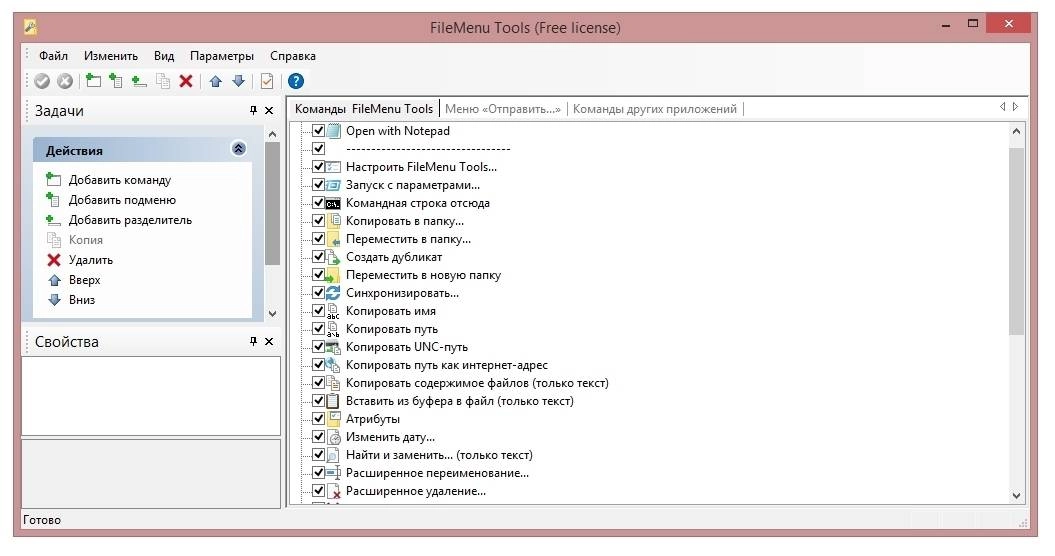The height and width of the screenshot is (556, 1055).
Task: Click the Создать дубликат icon
Action: 334,256
